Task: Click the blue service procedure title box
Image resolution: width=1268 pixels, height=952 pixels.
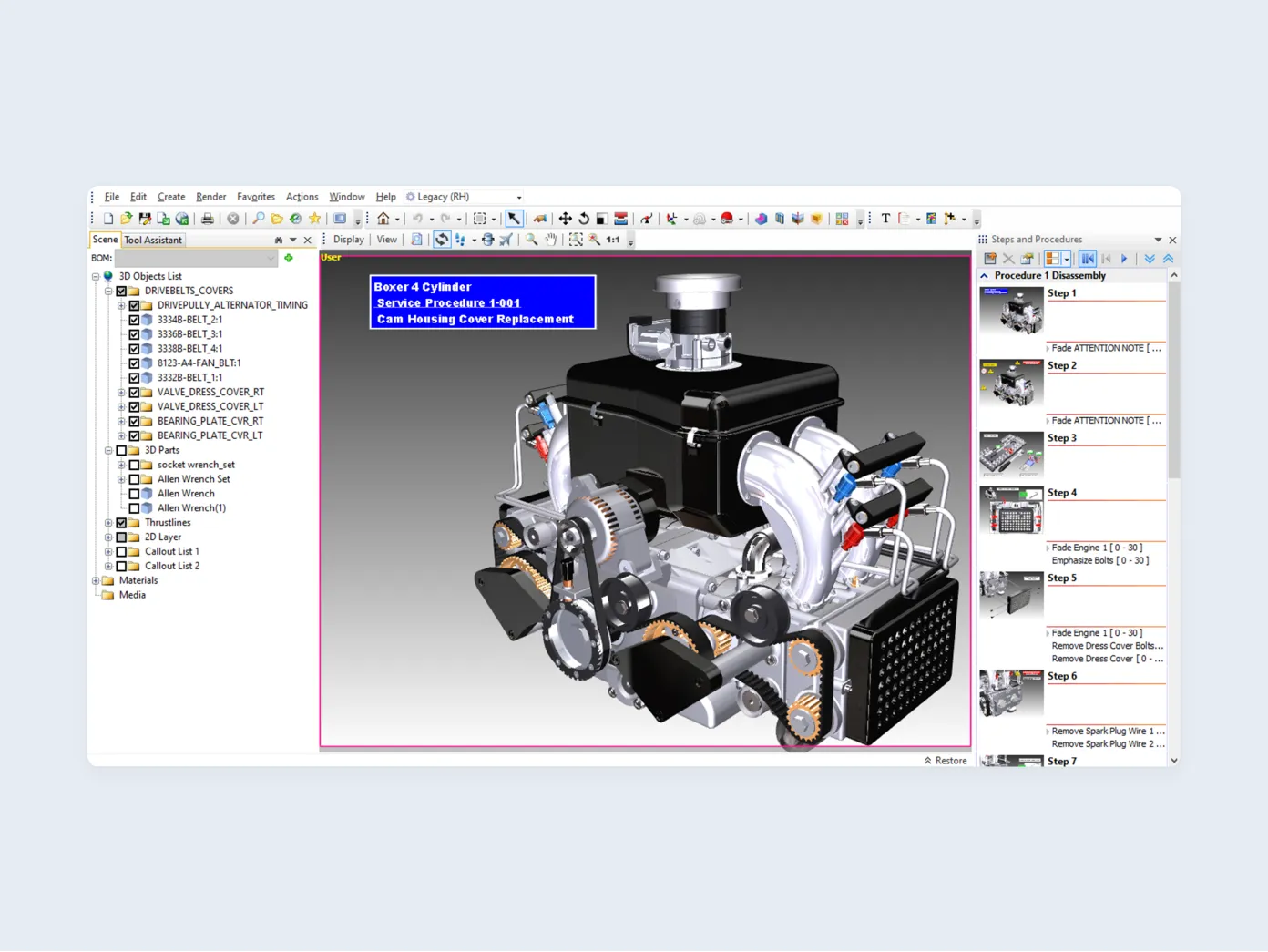Action: pos(483,302)
